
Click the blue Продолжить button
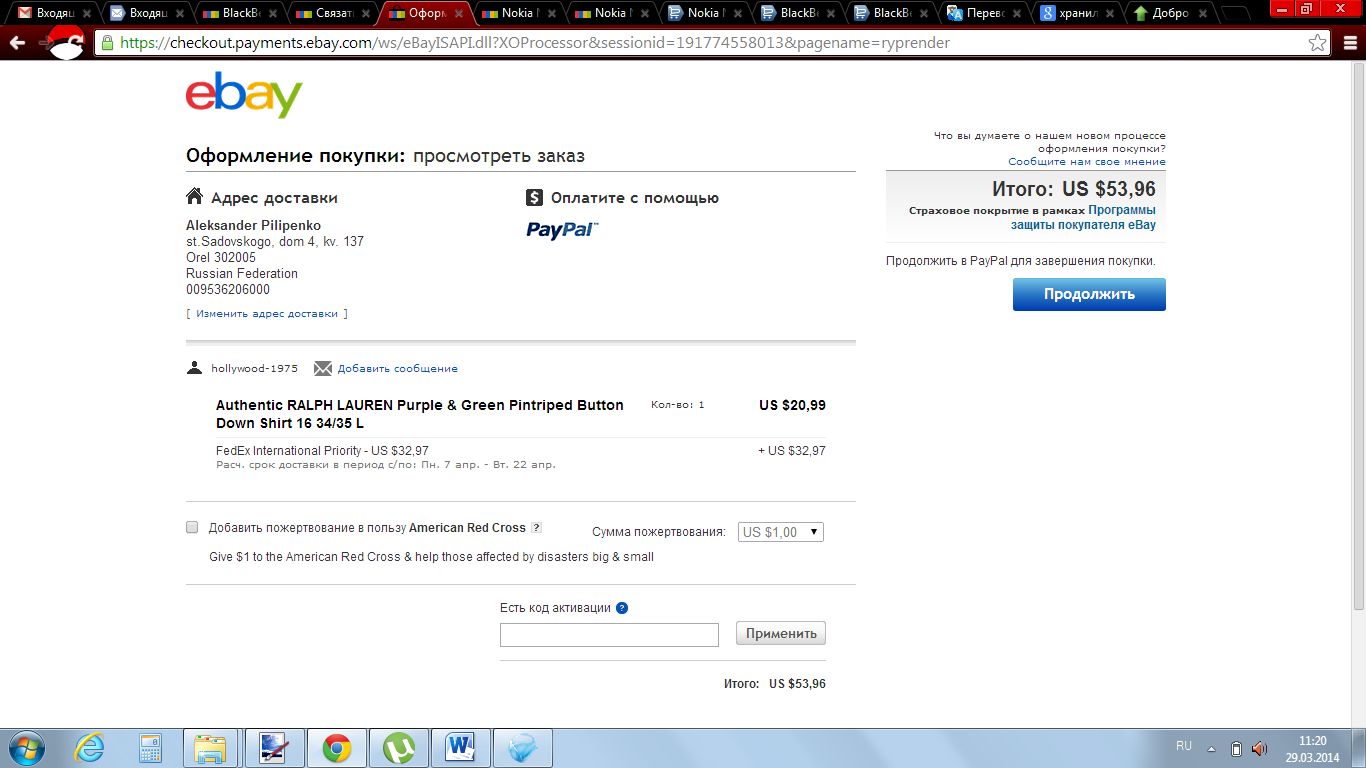point(1089,294)
